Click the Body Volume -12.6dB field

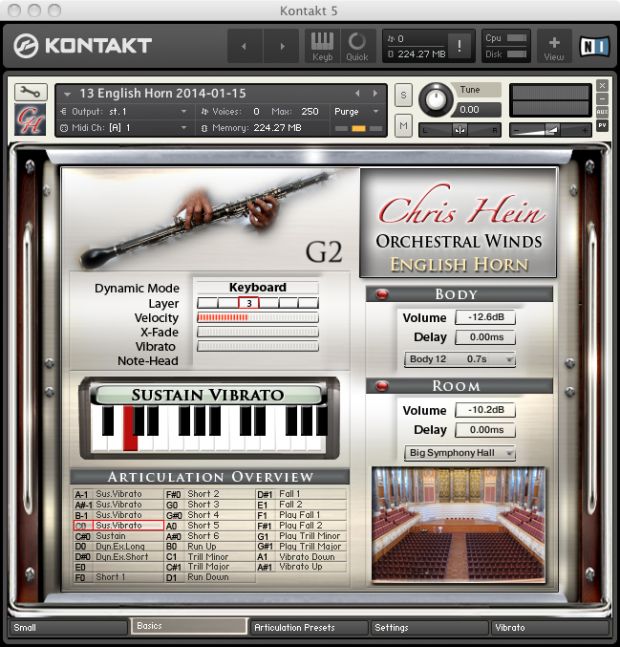[486, 317]
